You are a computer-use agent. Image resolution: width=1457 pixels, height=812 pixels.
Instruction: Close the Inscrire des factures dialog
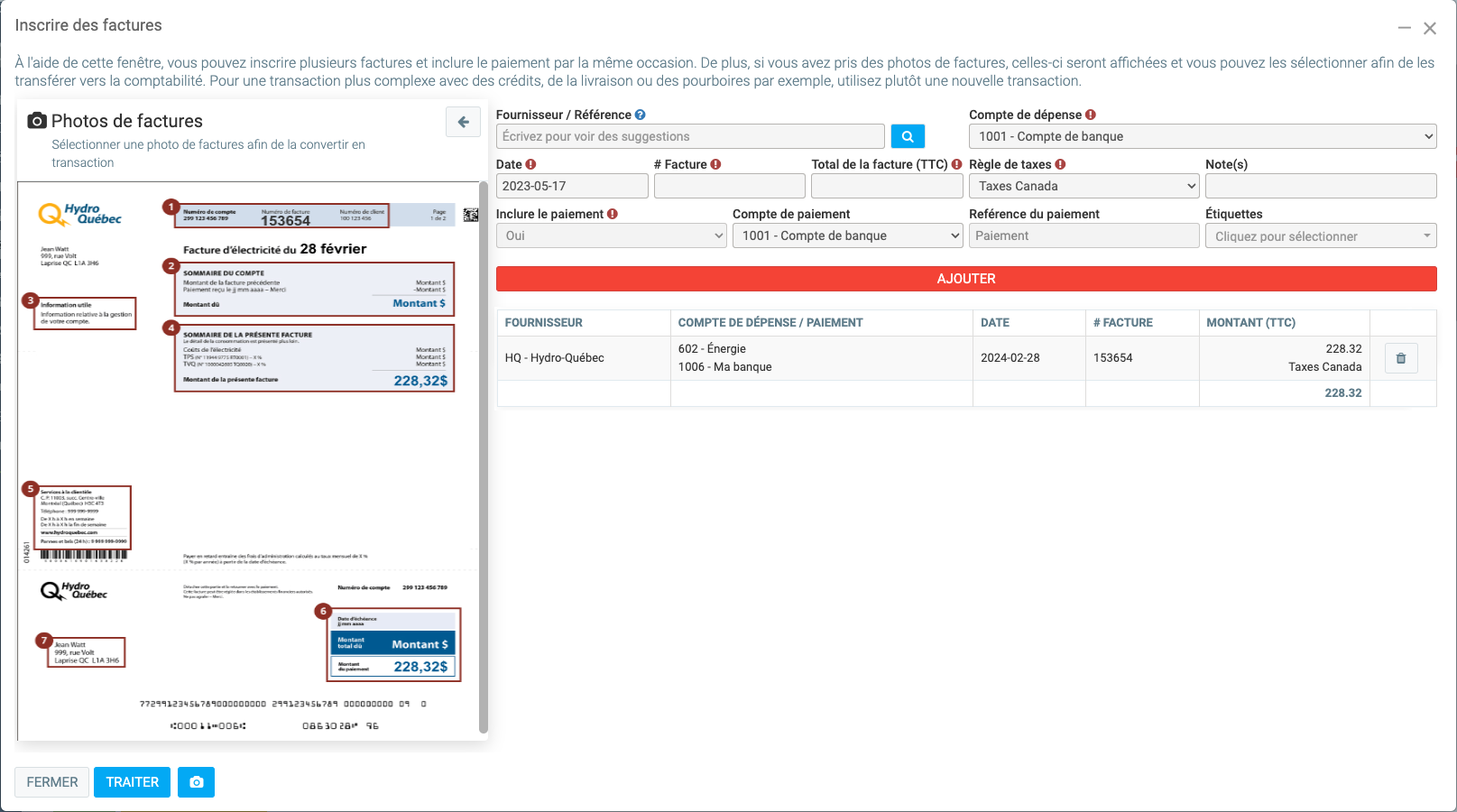tap(1430, 28)
